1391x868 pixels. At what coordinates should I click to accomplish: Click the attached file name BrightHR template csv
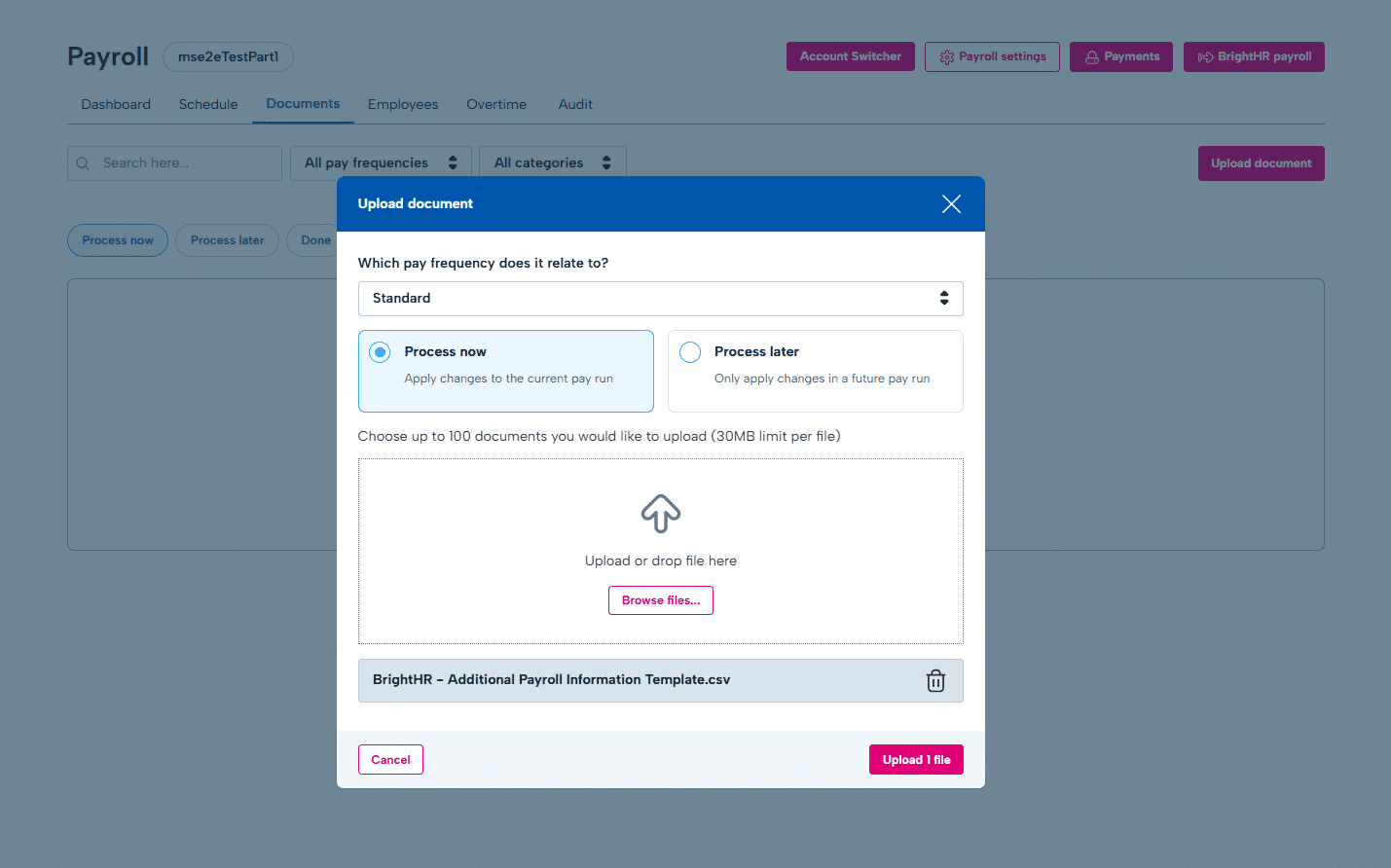551,679
